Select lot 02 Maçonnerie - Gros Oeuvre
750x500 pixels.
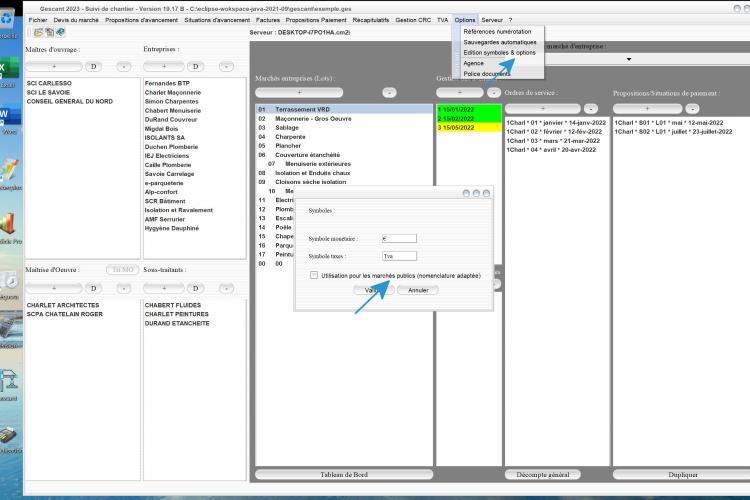click(344, 119)
